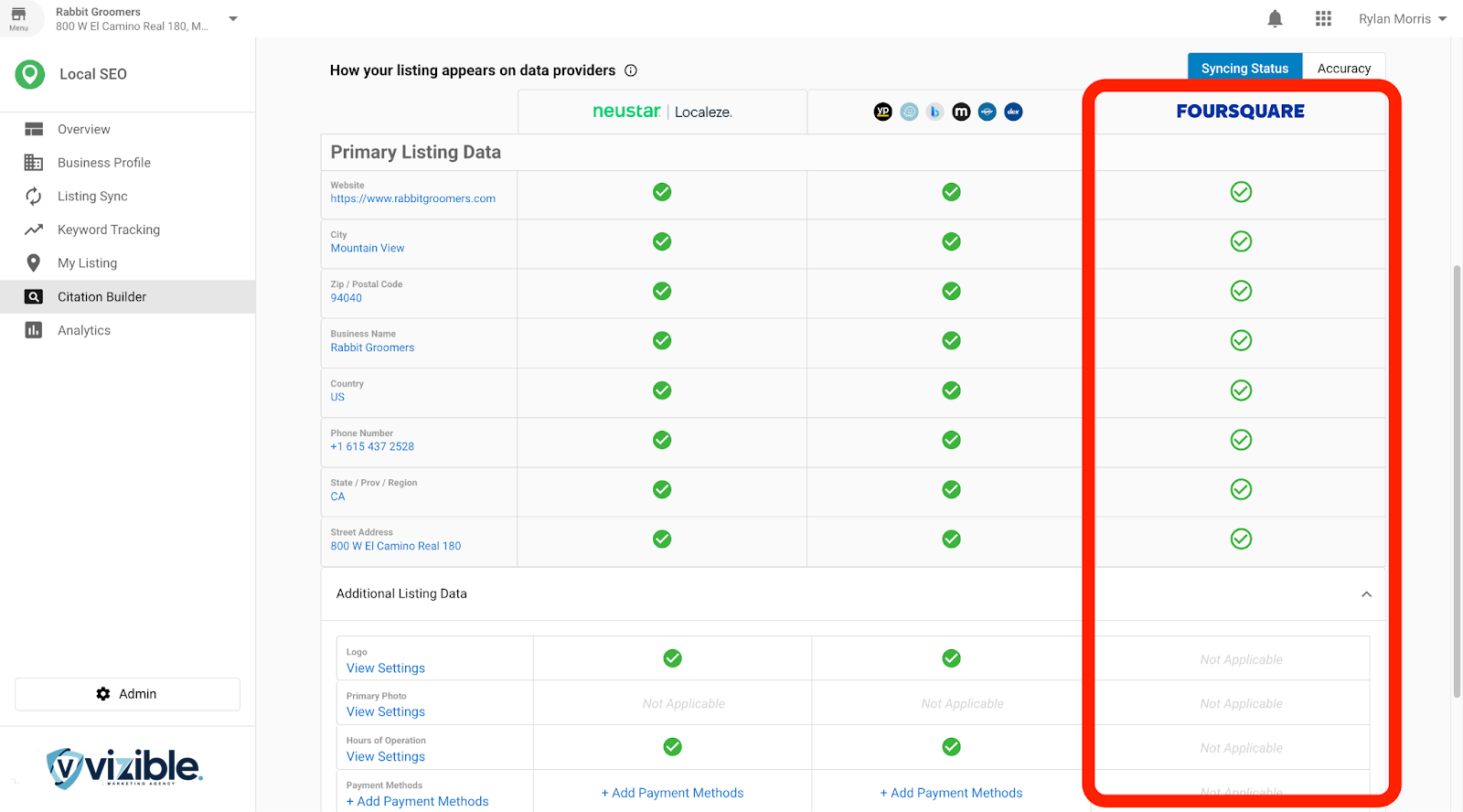Click the Vizible agency logo
The width and height of the screenshot is (1463, 812).
[125, 767]
